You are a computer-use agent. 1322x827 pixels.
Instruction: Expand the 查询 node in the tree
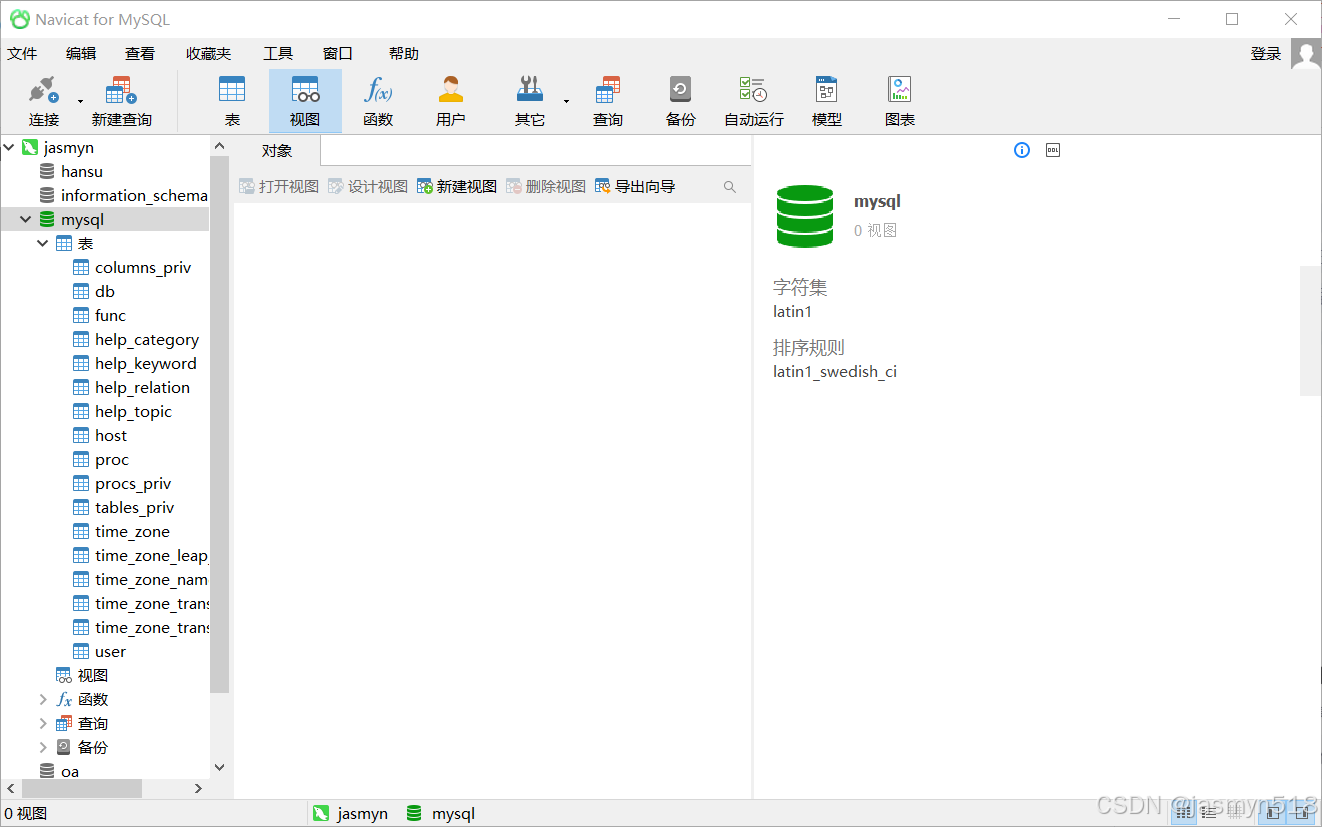click(x=43, y=724)
